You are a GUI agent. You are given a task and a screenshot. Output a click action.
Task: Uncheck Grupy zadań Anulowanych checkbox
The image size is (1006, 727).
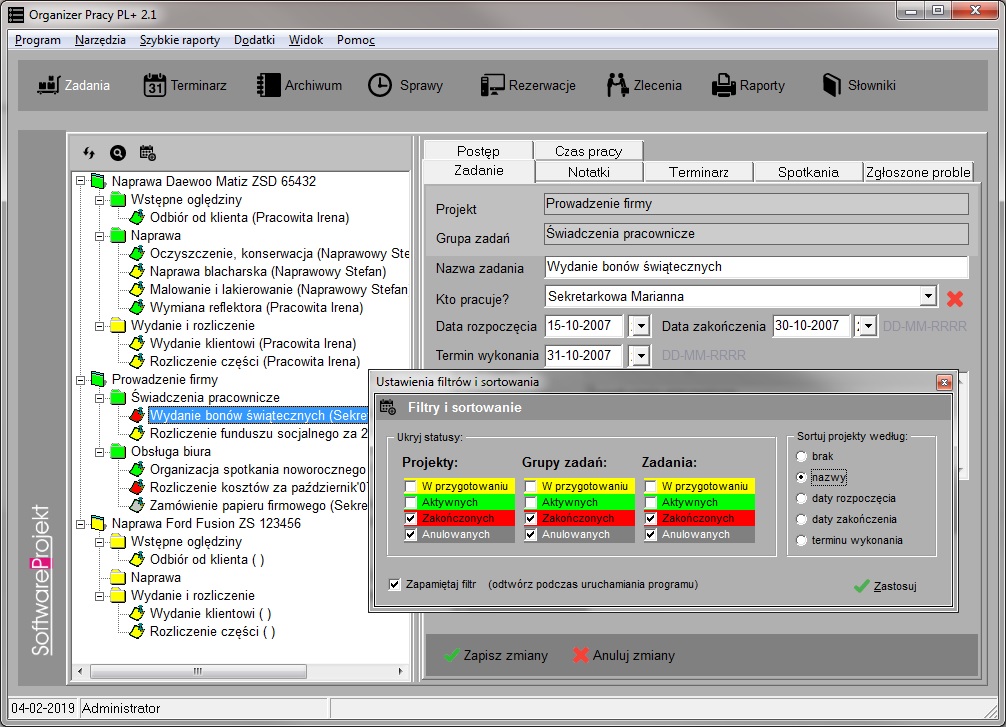[x=531, y=535]
